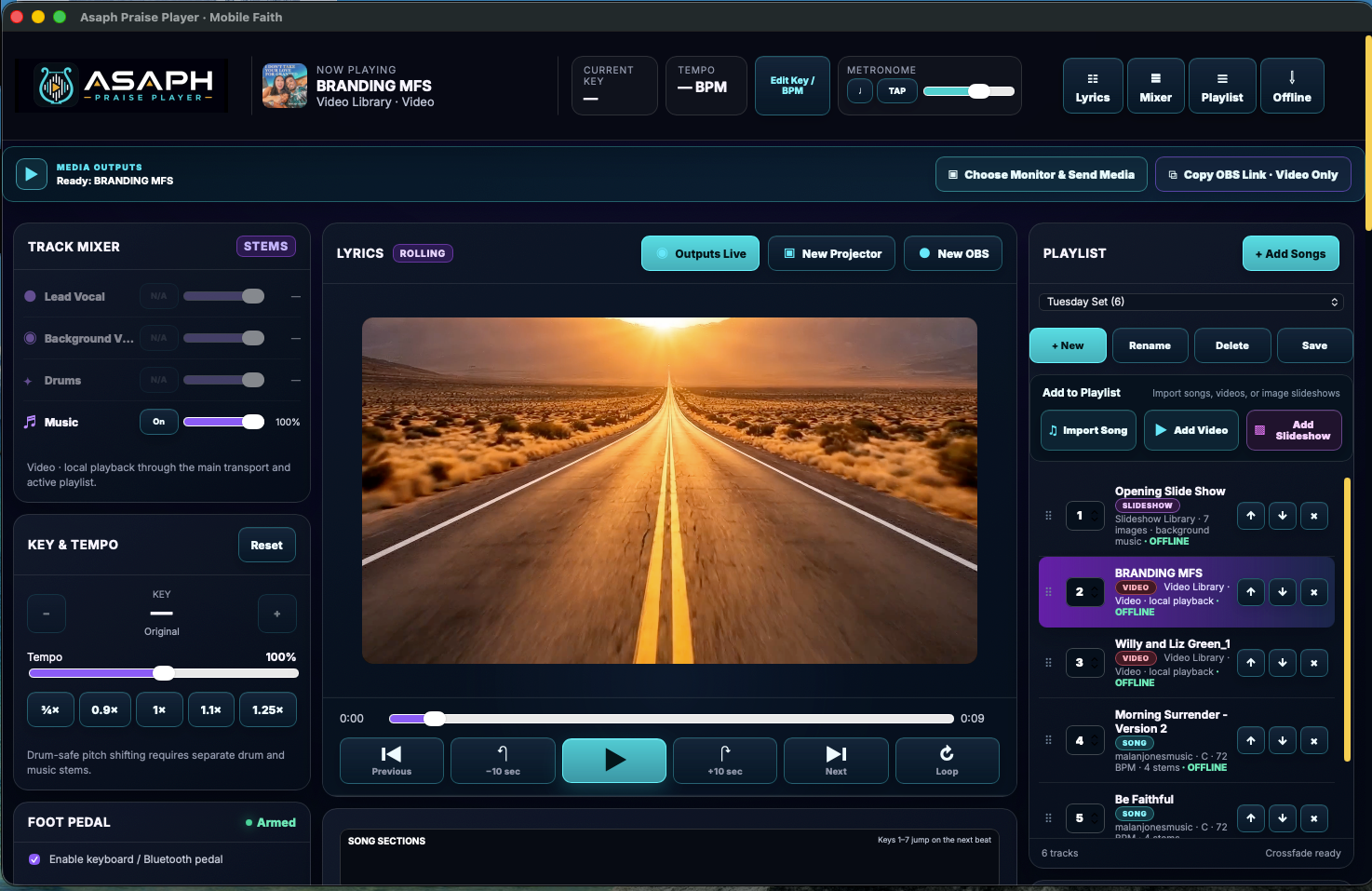This screenshot has width=1372, height=891.
Task: Click the Drums track icon
Action: click(x=28, y=381)
